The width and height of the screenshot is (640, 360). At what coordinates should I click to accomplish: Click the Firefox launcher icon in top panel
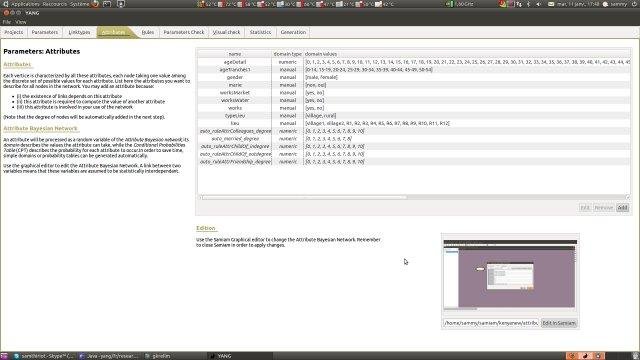(x=96, y=4)
